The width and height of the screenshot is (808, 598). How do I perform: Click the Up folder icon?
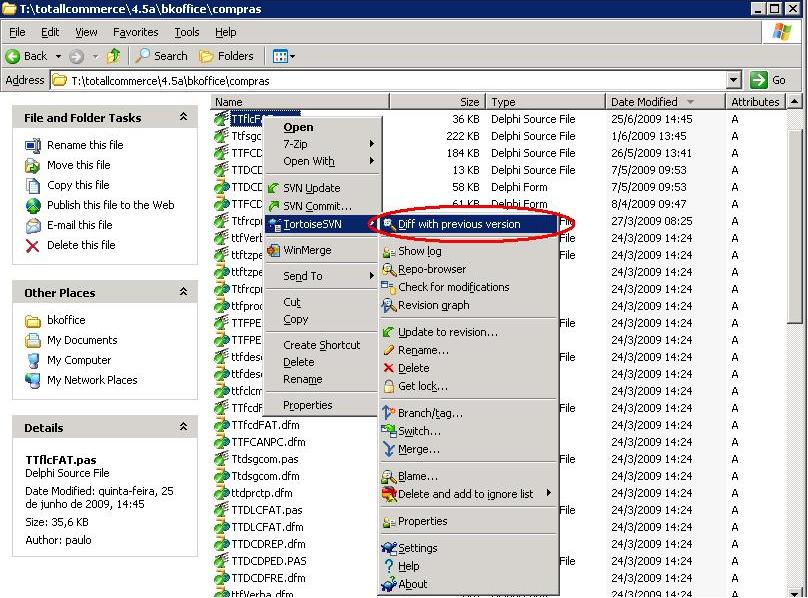pos(113,56)
